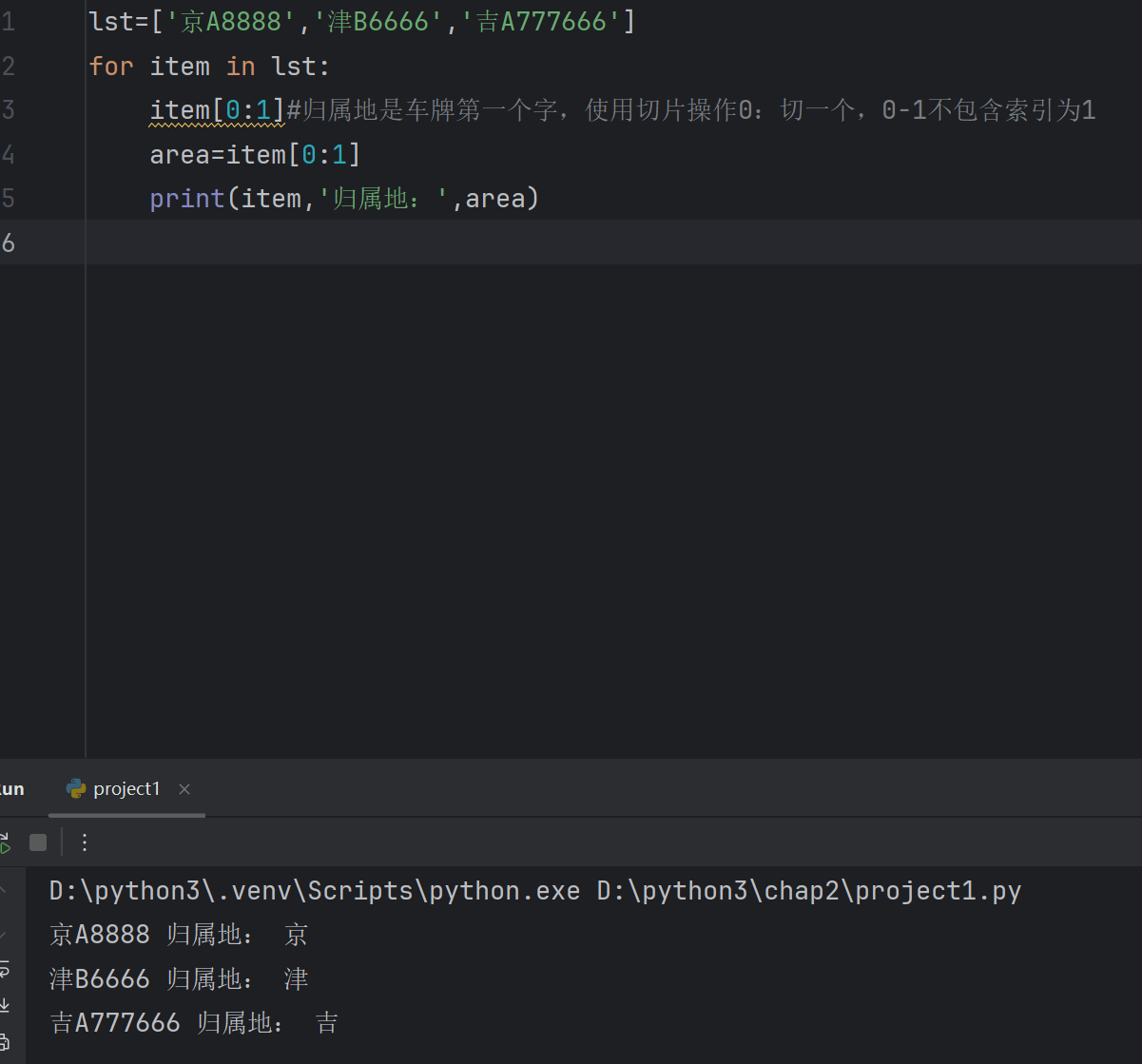Viewport: 1142px width, 1064px height.
Task: Click the '吉A777666' string in the list
Action: [x=541, y=22]
